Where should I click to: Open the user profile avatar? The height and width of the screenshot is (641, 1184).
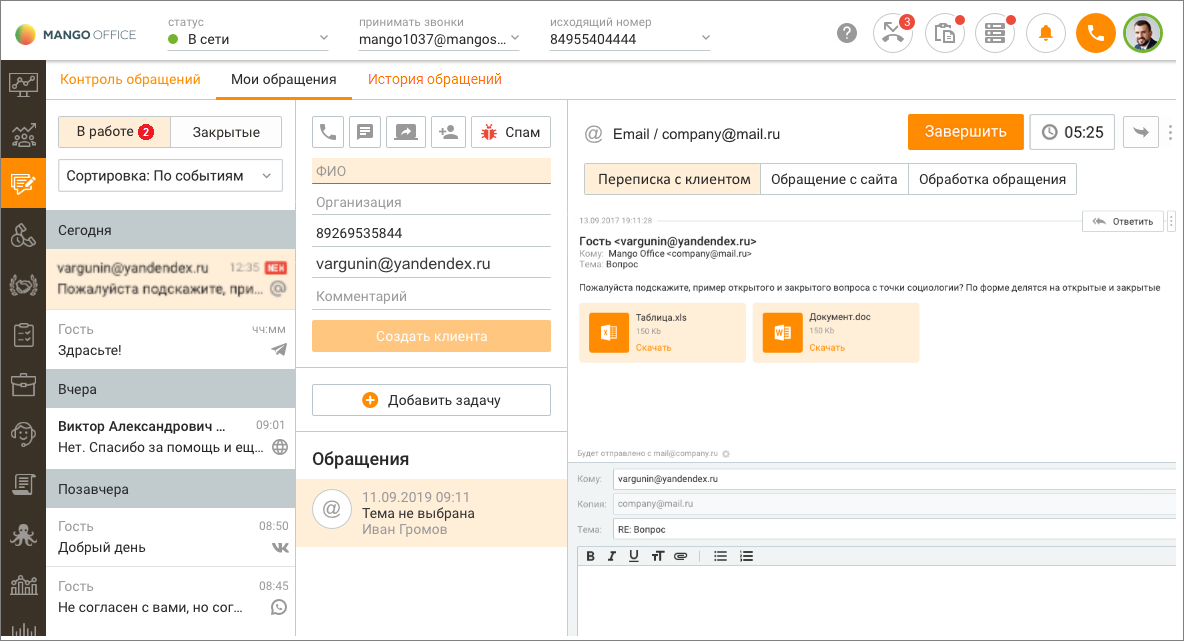(1142, 33)
